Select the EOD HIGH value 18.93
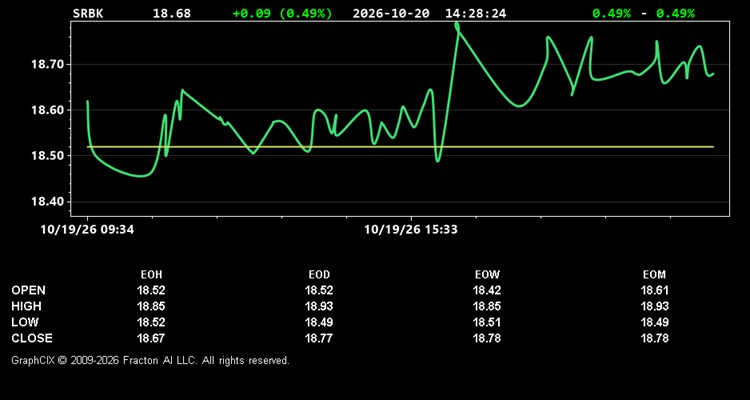Image resolution: width=750 pixels, height=400 pixels. 319,306
